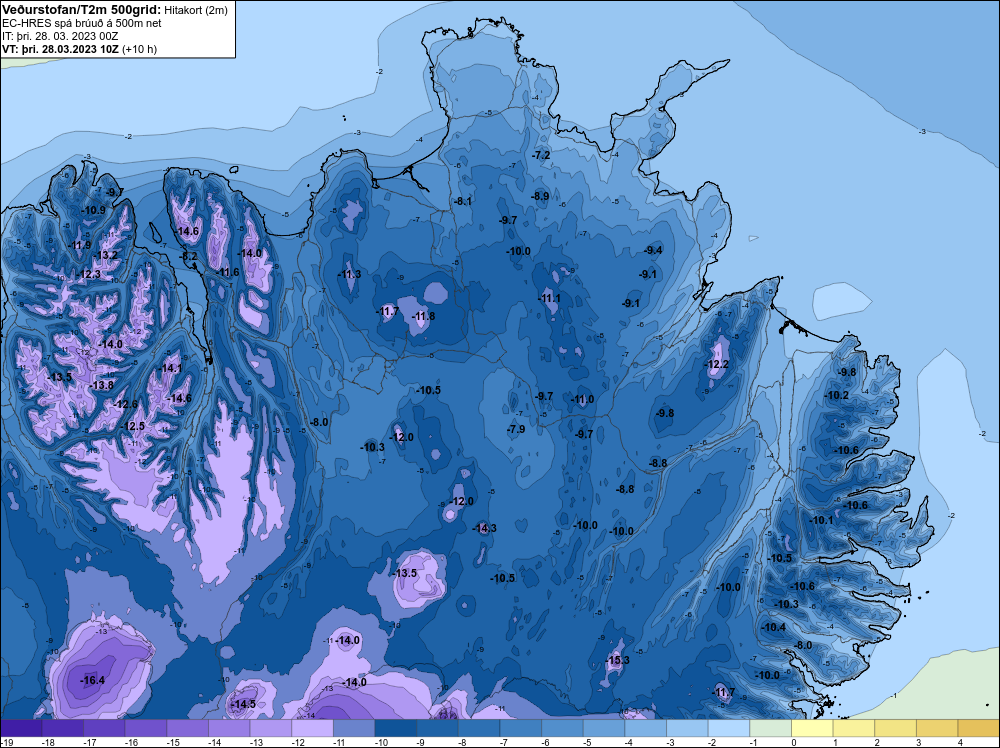The height and width of the screenshot is (748, 1000).
Task: Select the legend color swatch labelled -2
Action: 728,728
